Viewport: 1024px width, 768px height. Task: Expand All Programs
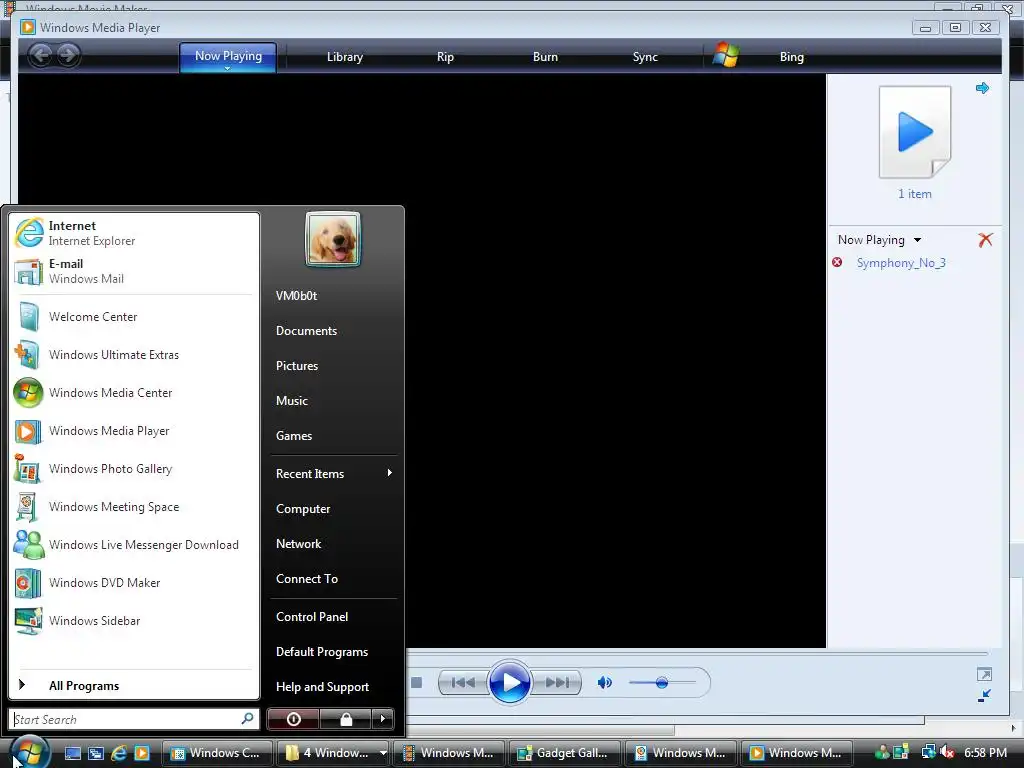(x=134, y=686)
